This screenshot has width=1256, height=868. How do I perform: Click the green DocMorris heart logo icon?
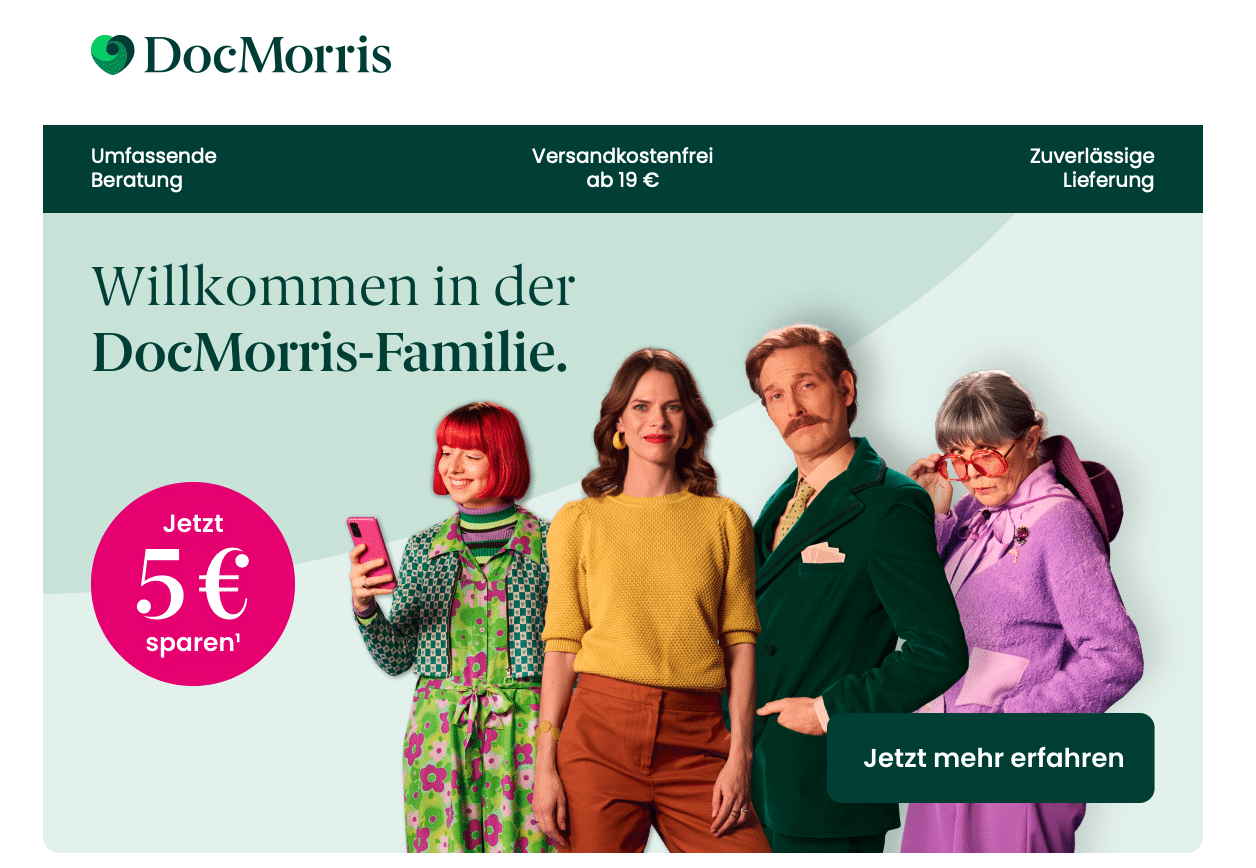tap(112, 55)
